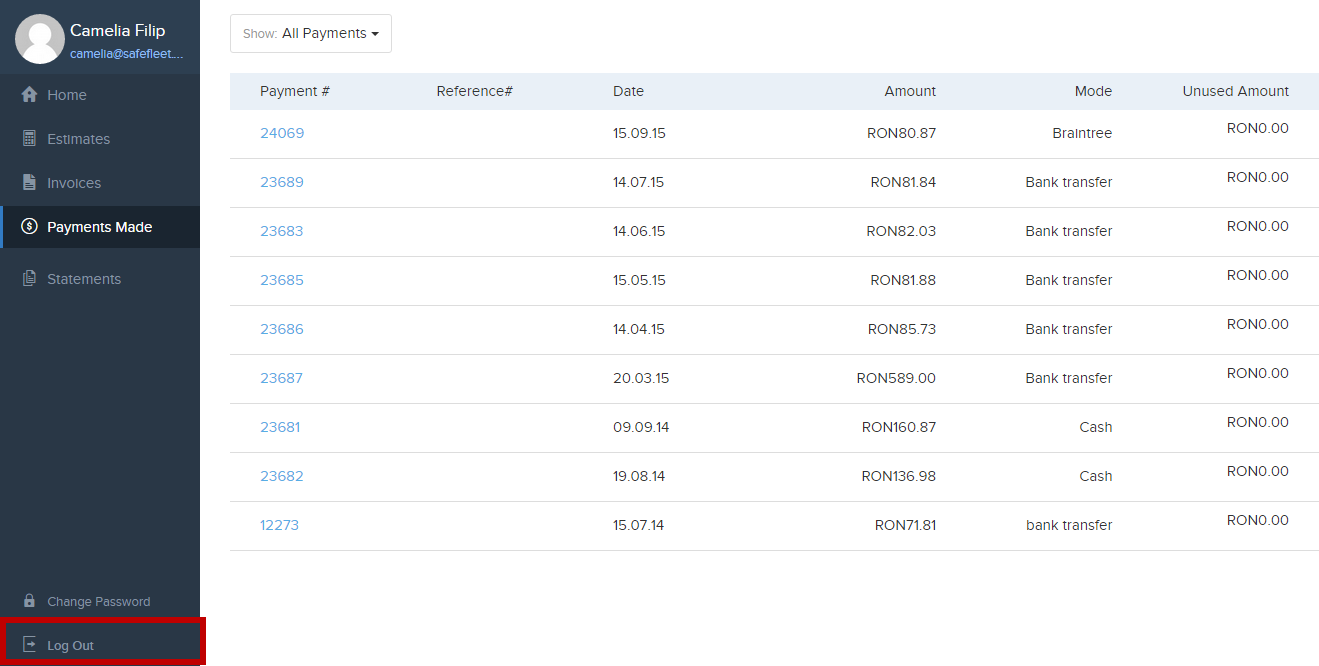The width and height of the screenshot is (1319, 666).
Task: Click the user profile avatar picture
Action: (40, 39)
